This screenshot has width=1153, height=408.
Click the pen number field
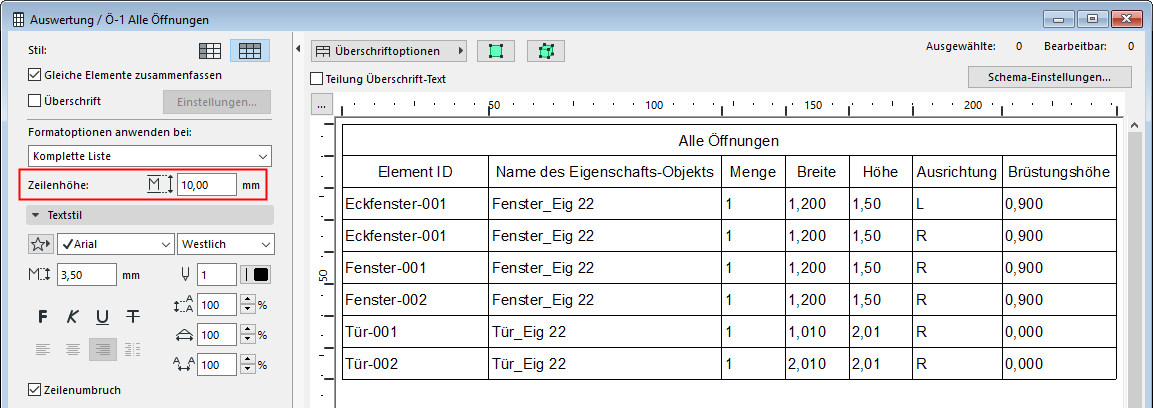tap(217, 275)
